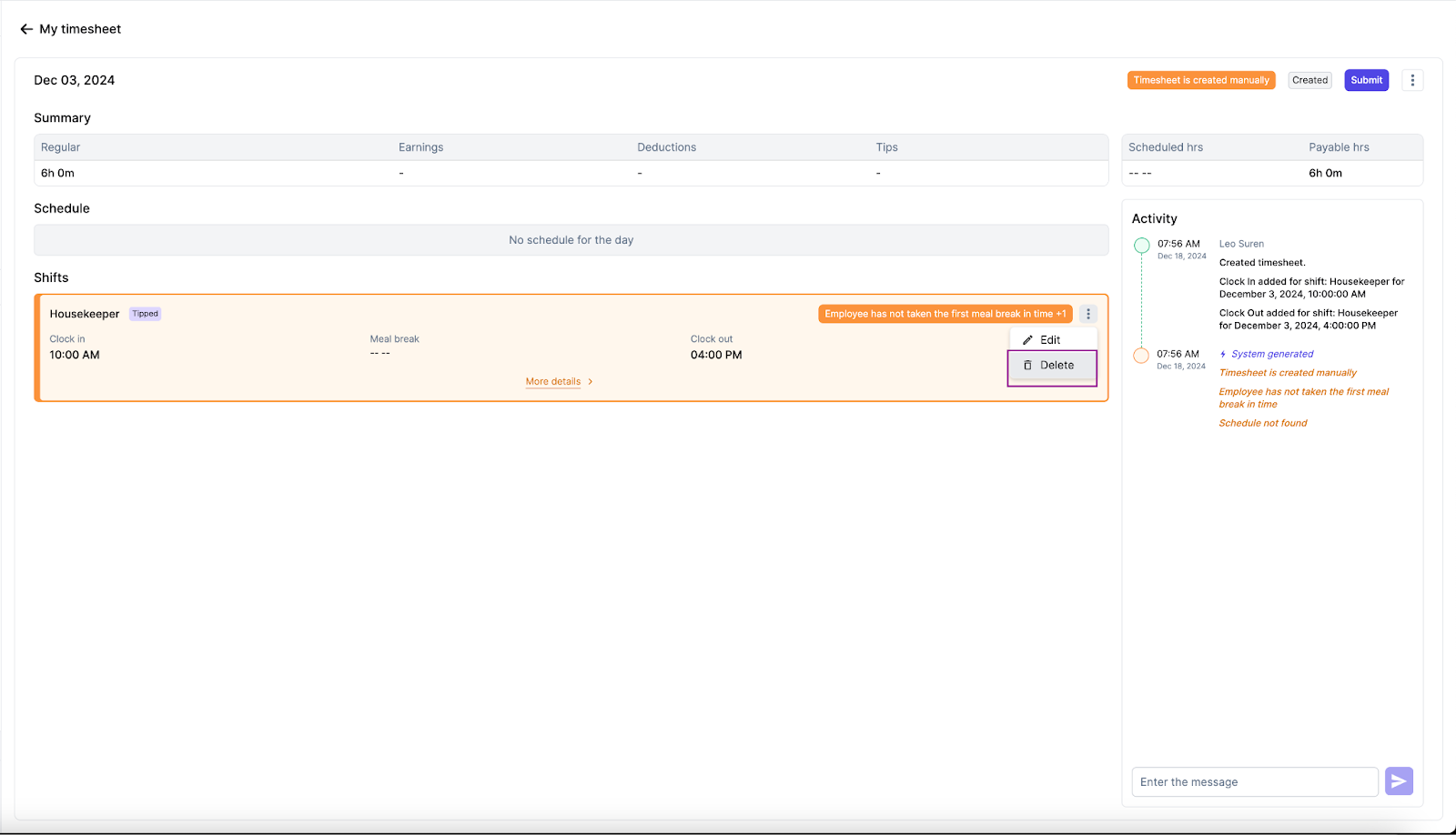Click the pencil icon in the context menu
The image size is (1456, 835).
(1028, 338)
